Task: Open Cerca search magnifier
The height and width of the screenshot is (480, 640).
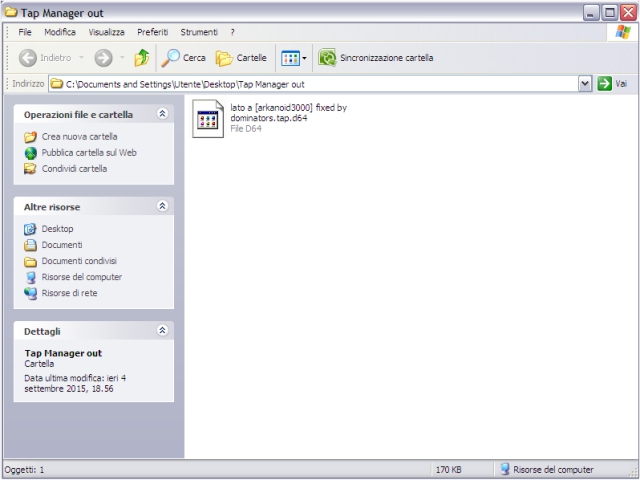Action: coord(170,58)
